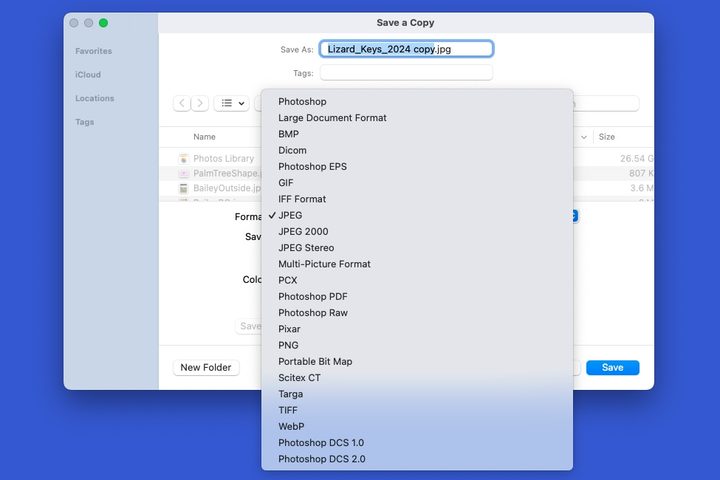
Task: Edit the Save As filename field
Action: 406,49
